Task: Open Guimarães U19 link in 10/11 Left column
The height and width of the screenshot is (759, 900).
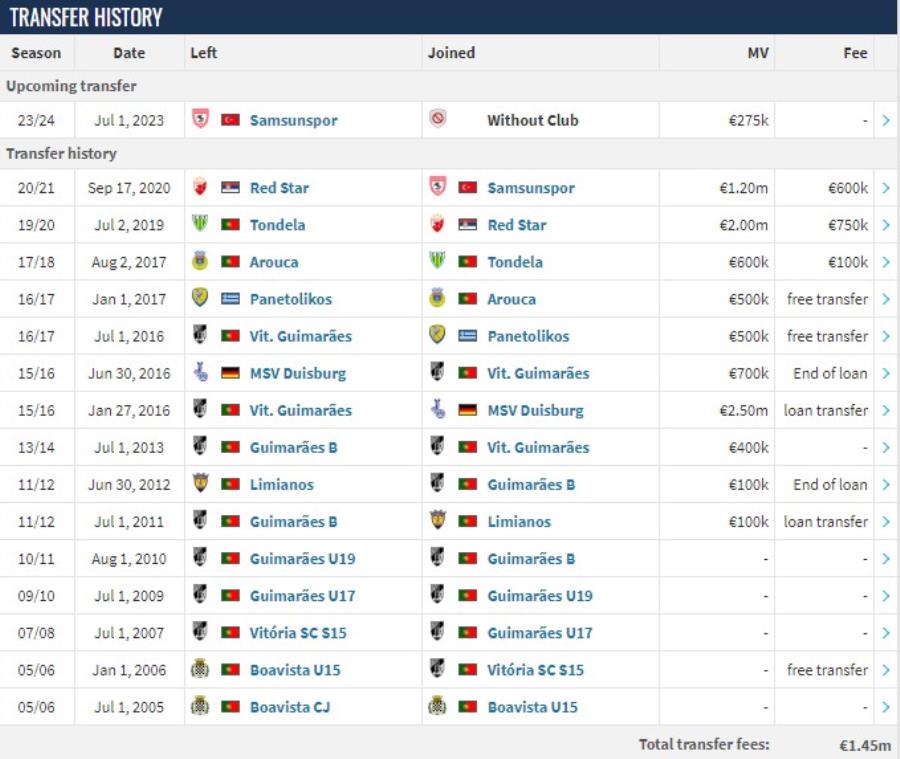Action: point(302,559)
